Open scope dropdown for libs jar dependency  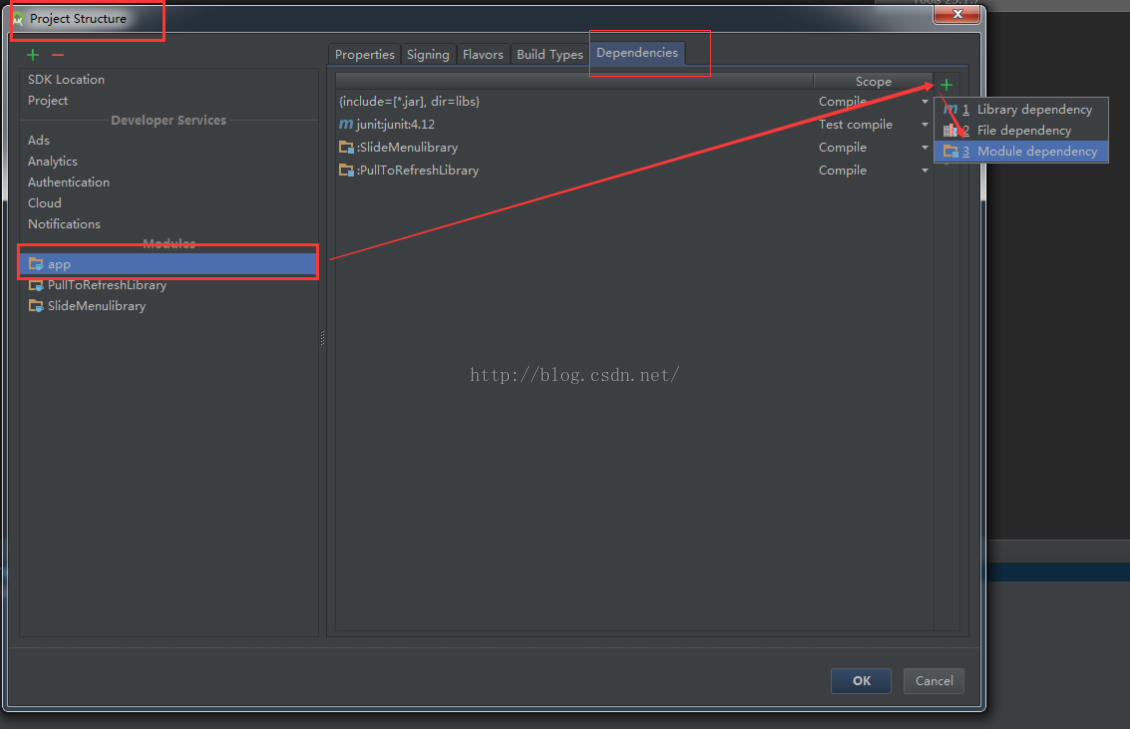click(925, 102)
